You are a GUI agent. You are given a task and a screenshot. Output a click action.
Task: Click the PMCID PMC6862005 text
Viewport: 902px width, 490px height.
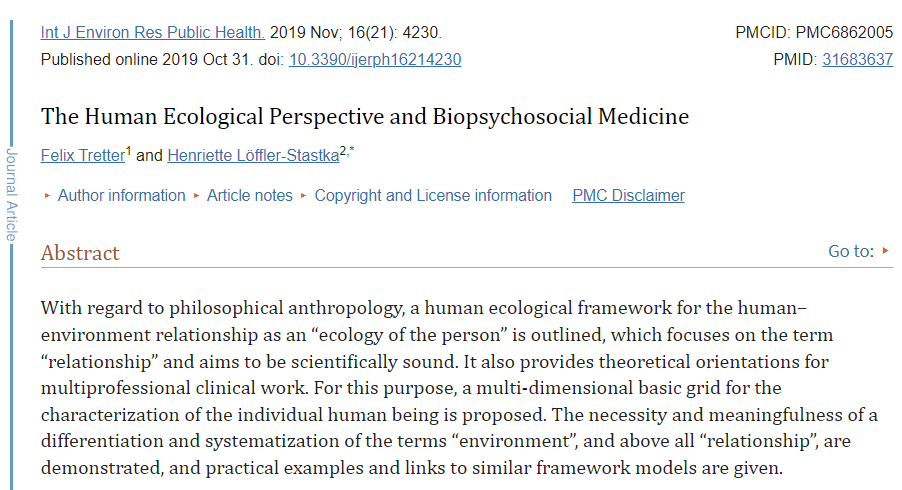tap(813, 32)
